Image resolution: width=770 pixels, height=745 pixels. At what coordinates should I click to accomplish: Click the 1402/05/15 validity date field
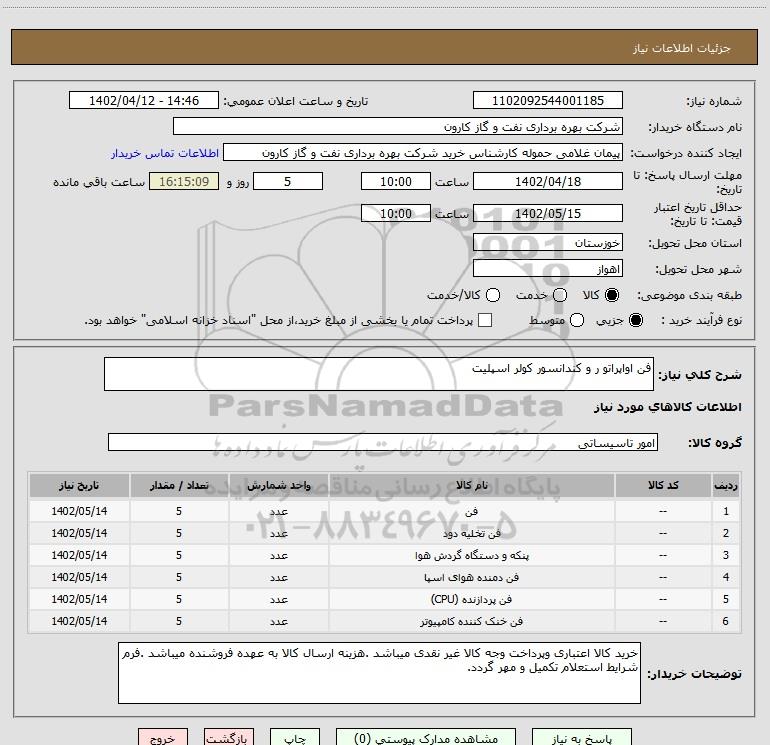(x=548, y=213)
